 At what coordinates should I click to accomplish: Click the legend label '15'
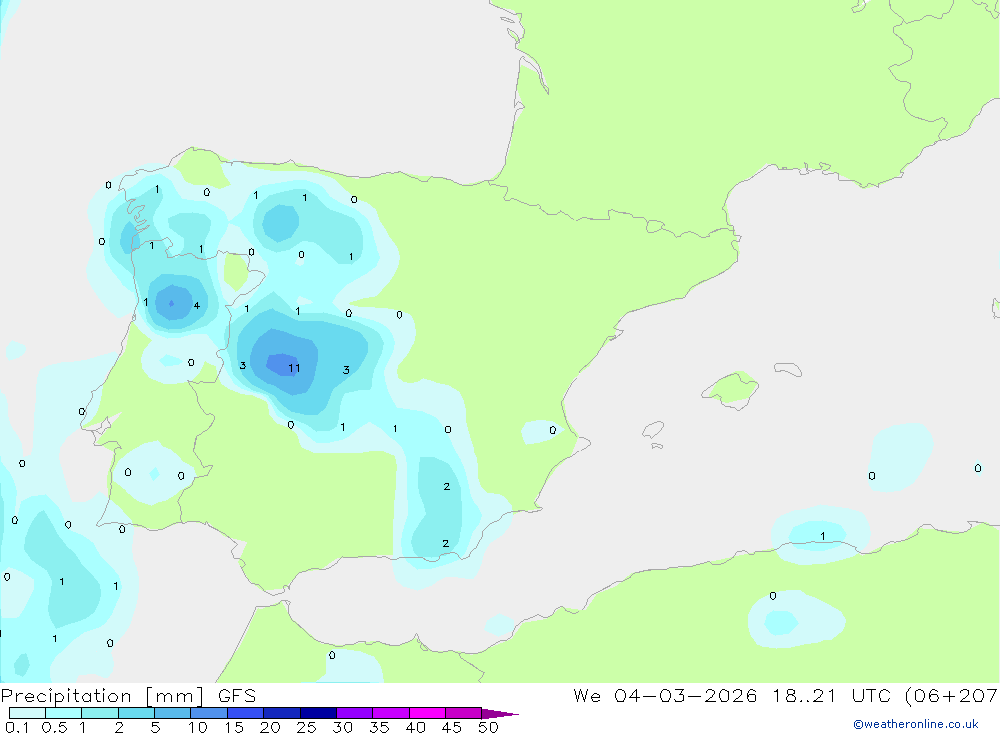pyautogui.click(x=234, y=727)
